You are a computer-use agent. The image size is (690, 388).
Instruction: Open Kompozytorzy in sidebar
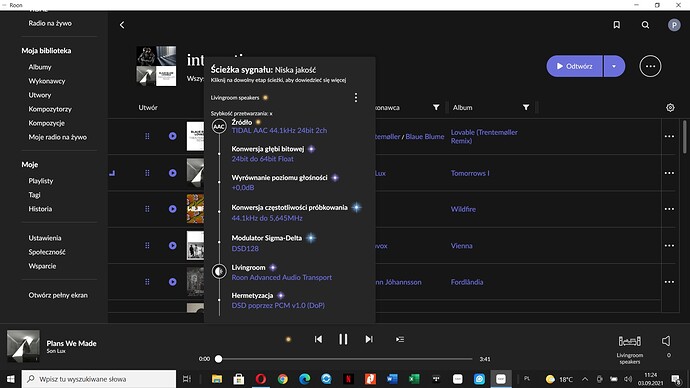coord(50,109)
